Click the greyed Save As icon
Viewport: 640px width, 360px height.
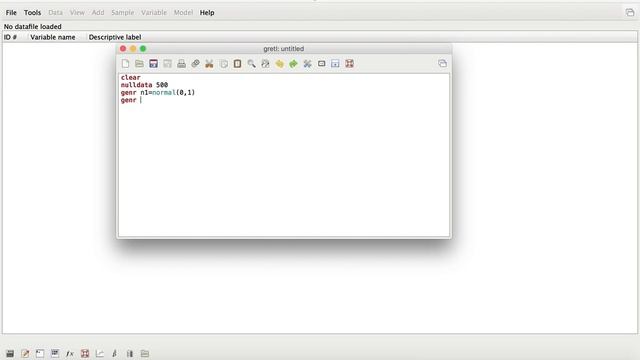click(167, 64)
